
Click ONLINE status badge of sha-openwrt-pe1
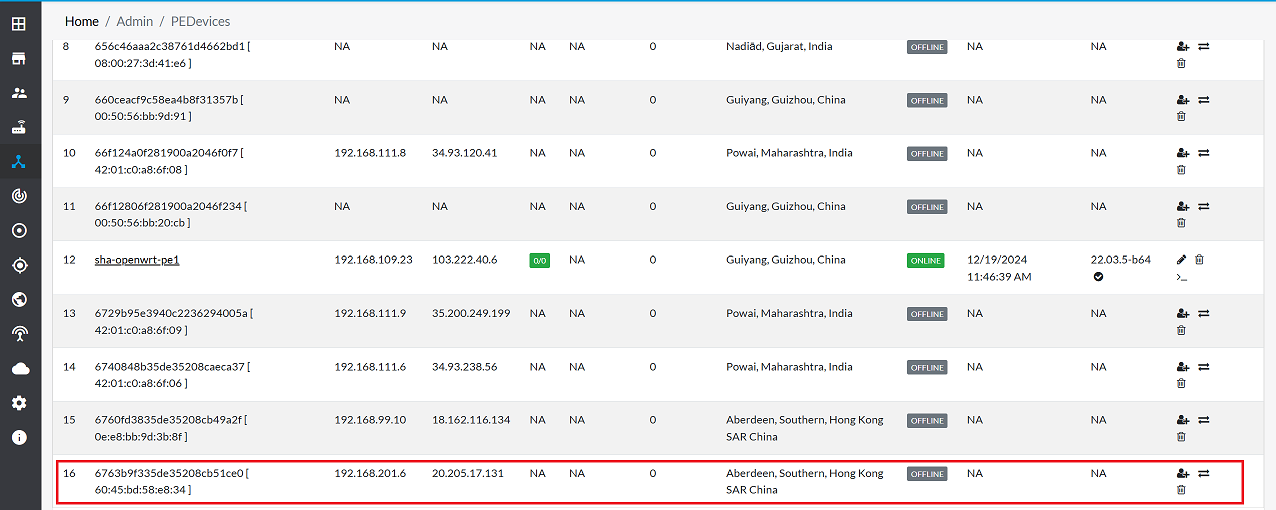926,261
